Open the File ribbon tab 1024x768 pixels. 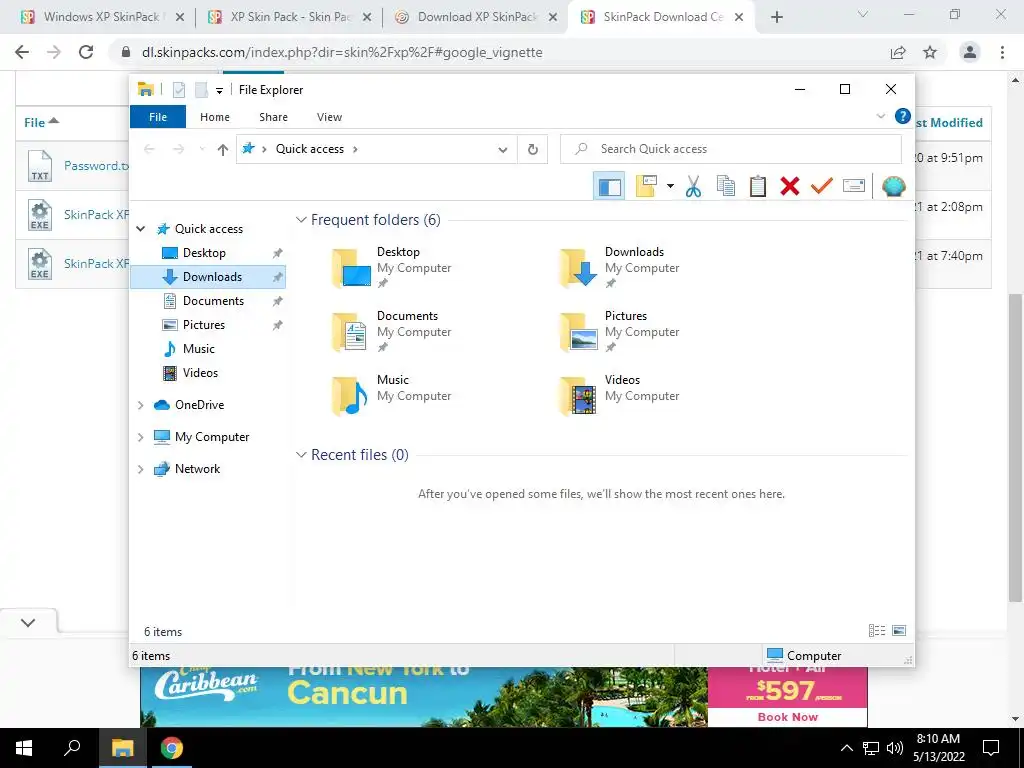tap(158, 117)
